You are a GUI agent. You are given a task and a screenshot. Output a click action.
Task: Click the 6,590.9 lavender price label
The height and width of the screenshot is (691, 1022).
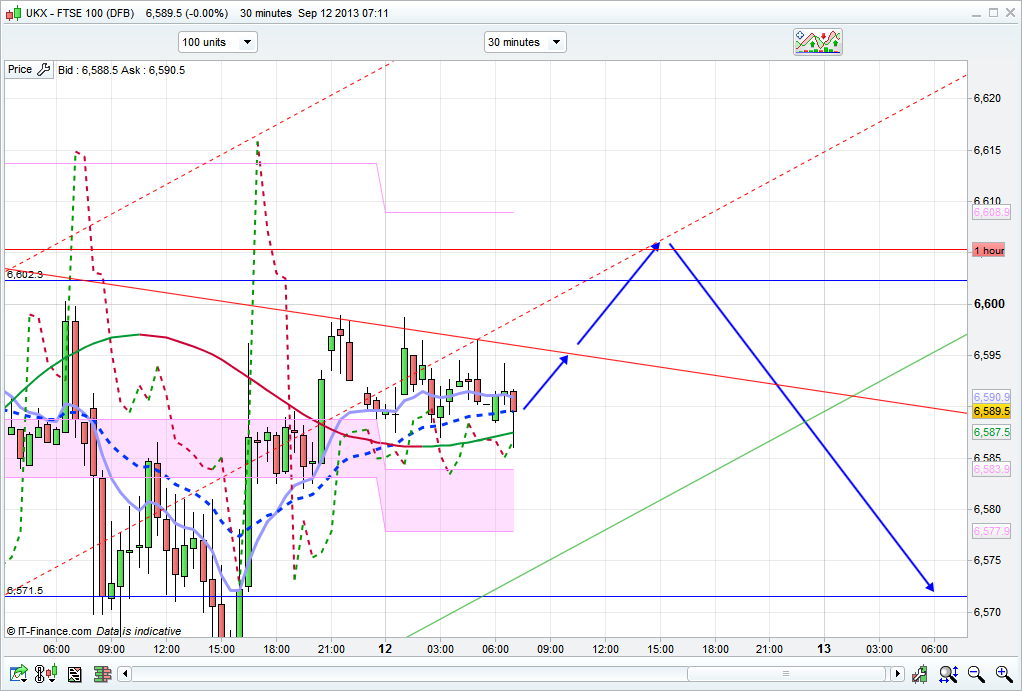tap(991, 397)
